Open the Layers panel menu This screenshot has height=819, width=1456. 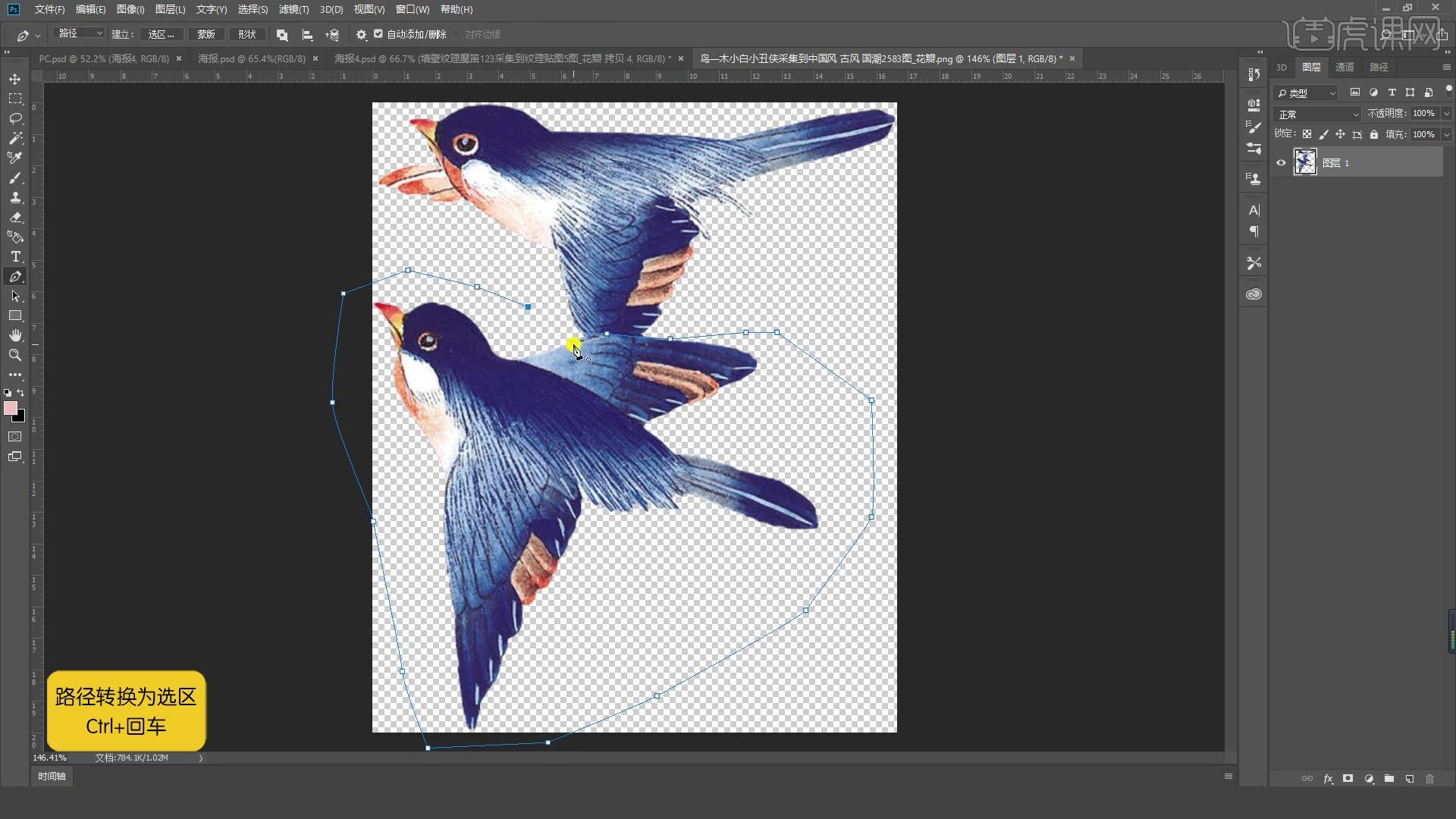tap(1447, 67)
